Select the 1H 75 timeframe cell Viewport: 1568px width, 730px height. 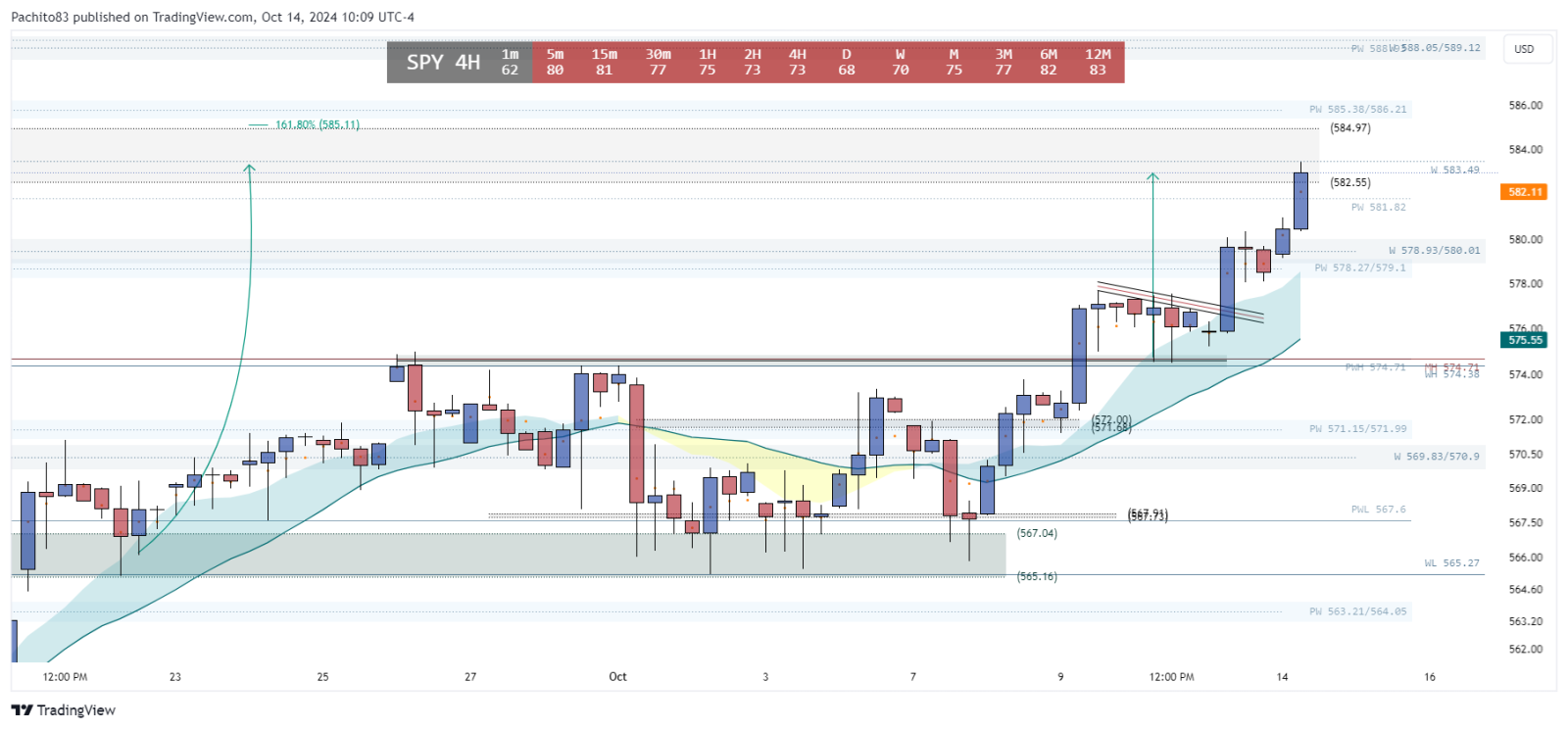pyautogui.click(x=708, y=62)
